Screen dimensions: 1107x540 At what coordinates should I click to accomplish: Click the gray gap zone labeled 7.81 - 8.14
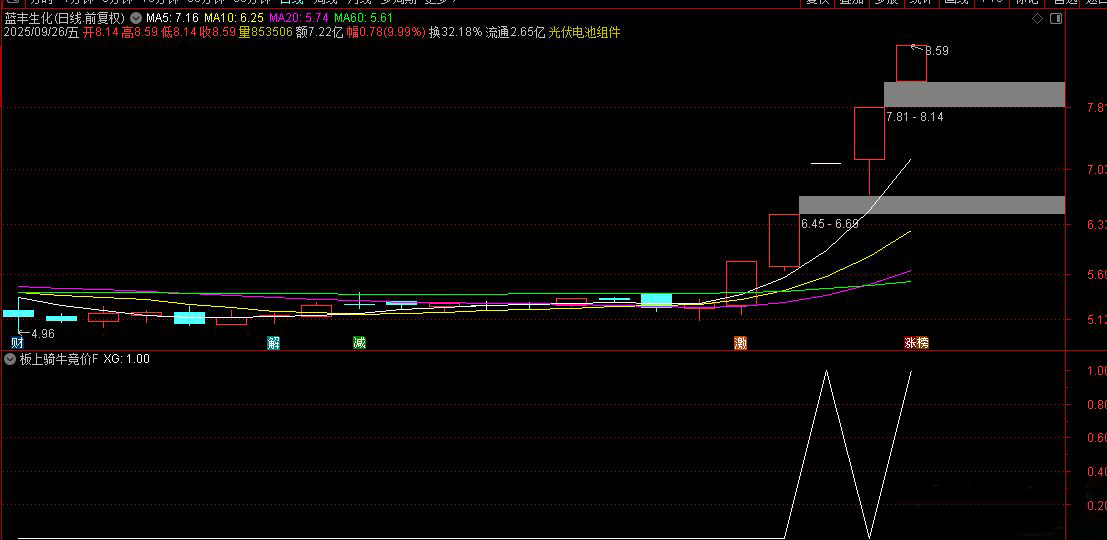[974, 95]
